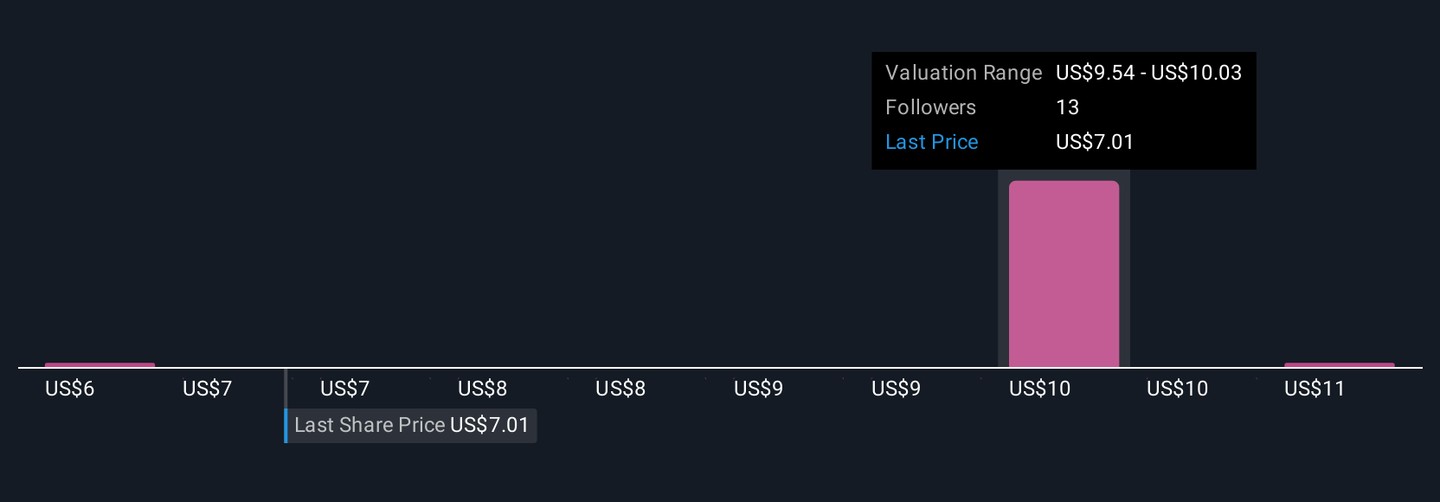1440x502 pixels.
Task: Click the US$7.01 value beside Last Price
Action: tap(1094, 142)
